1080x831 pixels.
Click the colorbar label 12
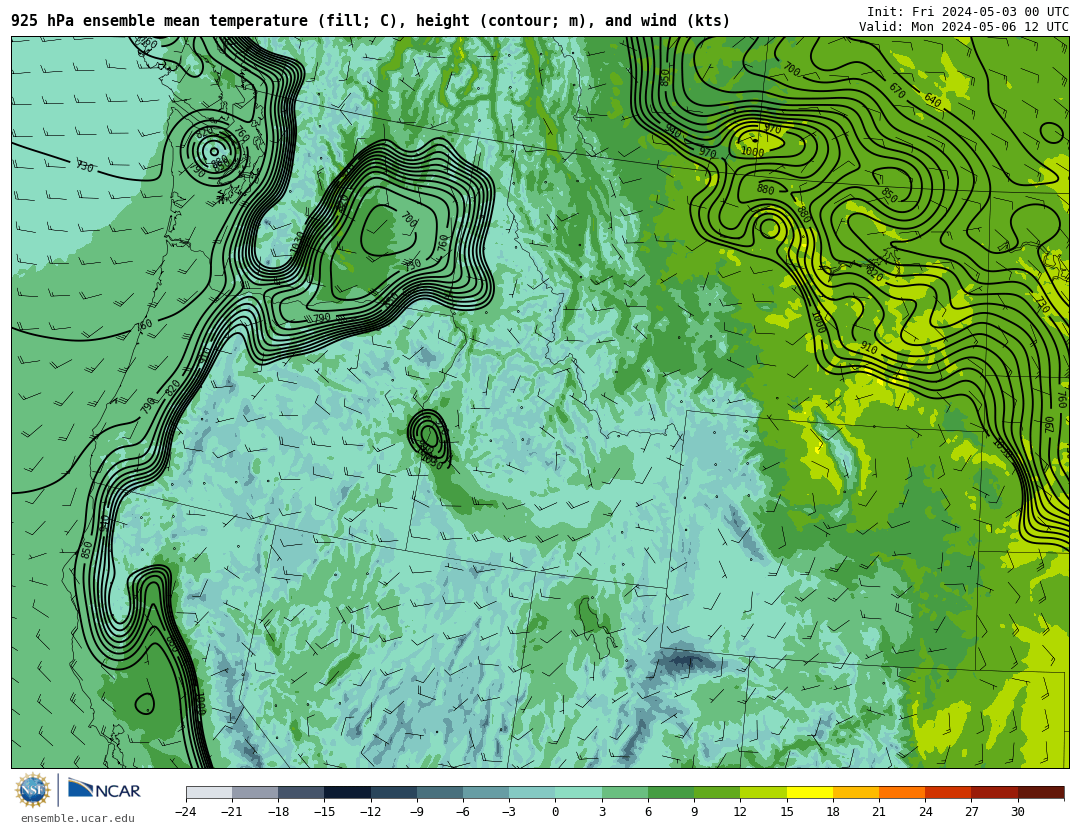740,812
